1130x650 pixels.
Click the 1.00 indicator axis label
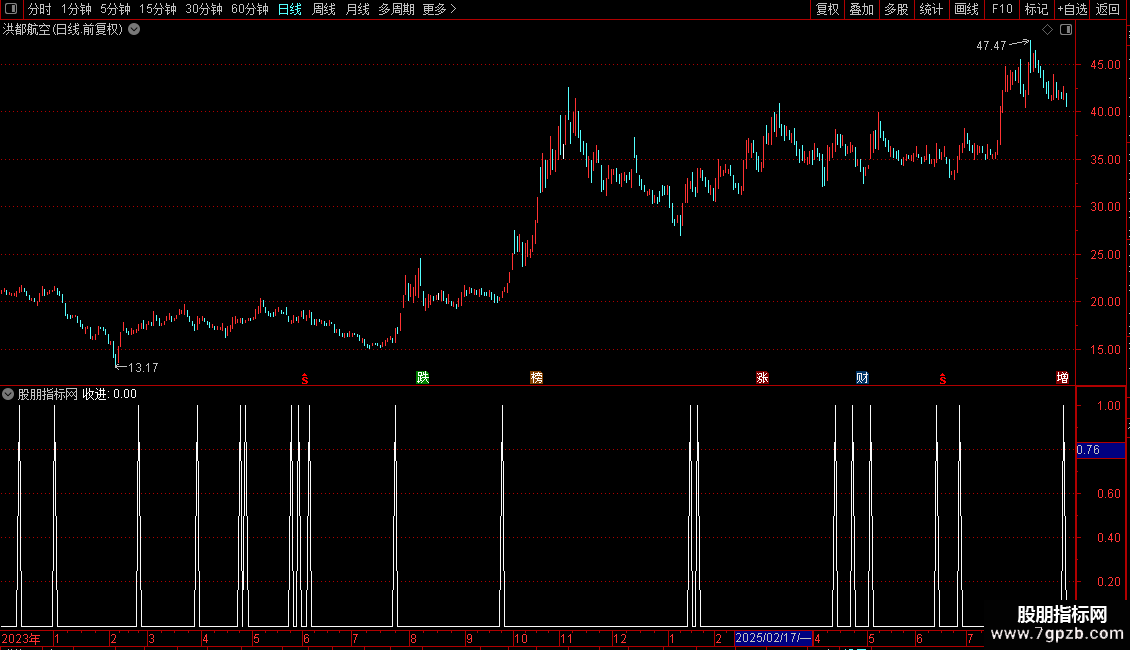[1108, 406]
